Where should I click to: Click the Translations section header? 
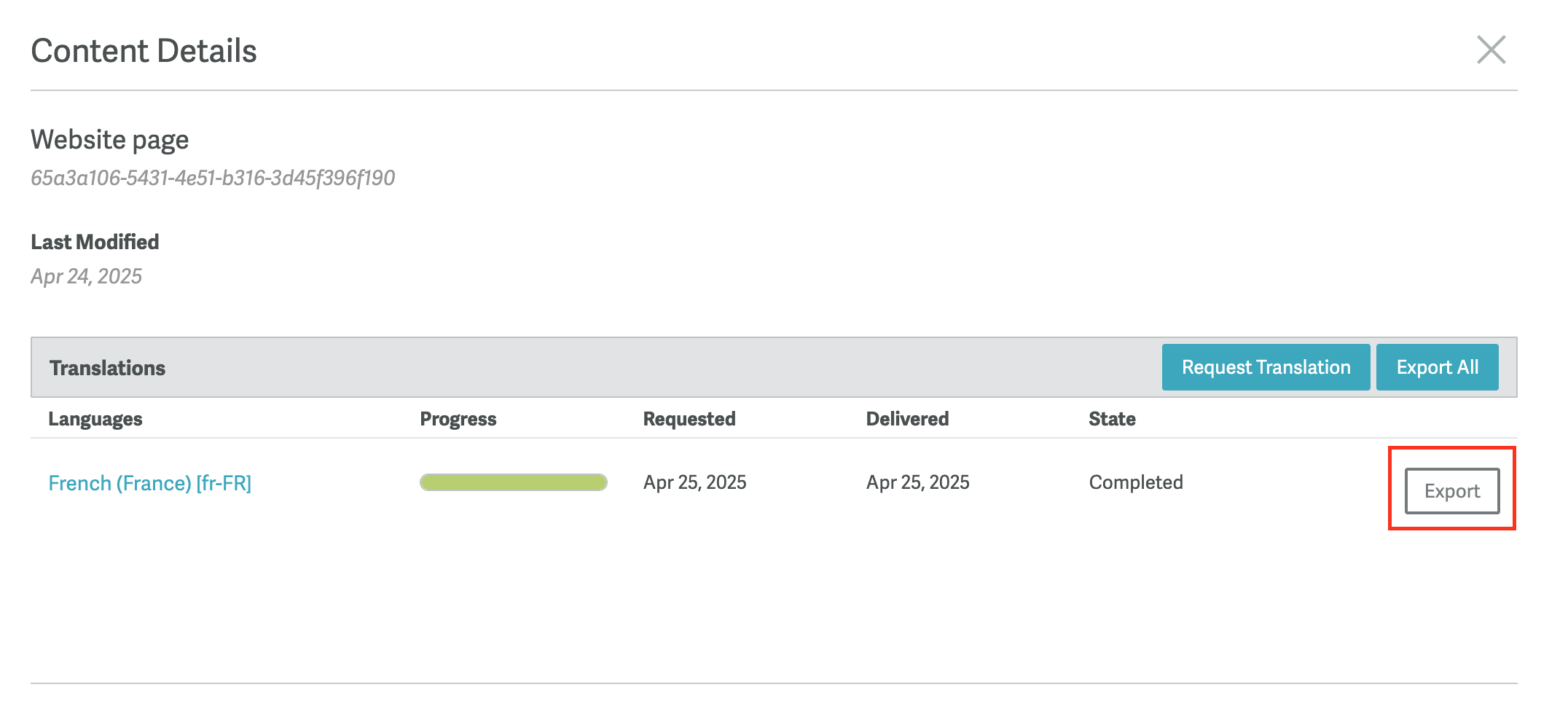[x=107, y=368]
